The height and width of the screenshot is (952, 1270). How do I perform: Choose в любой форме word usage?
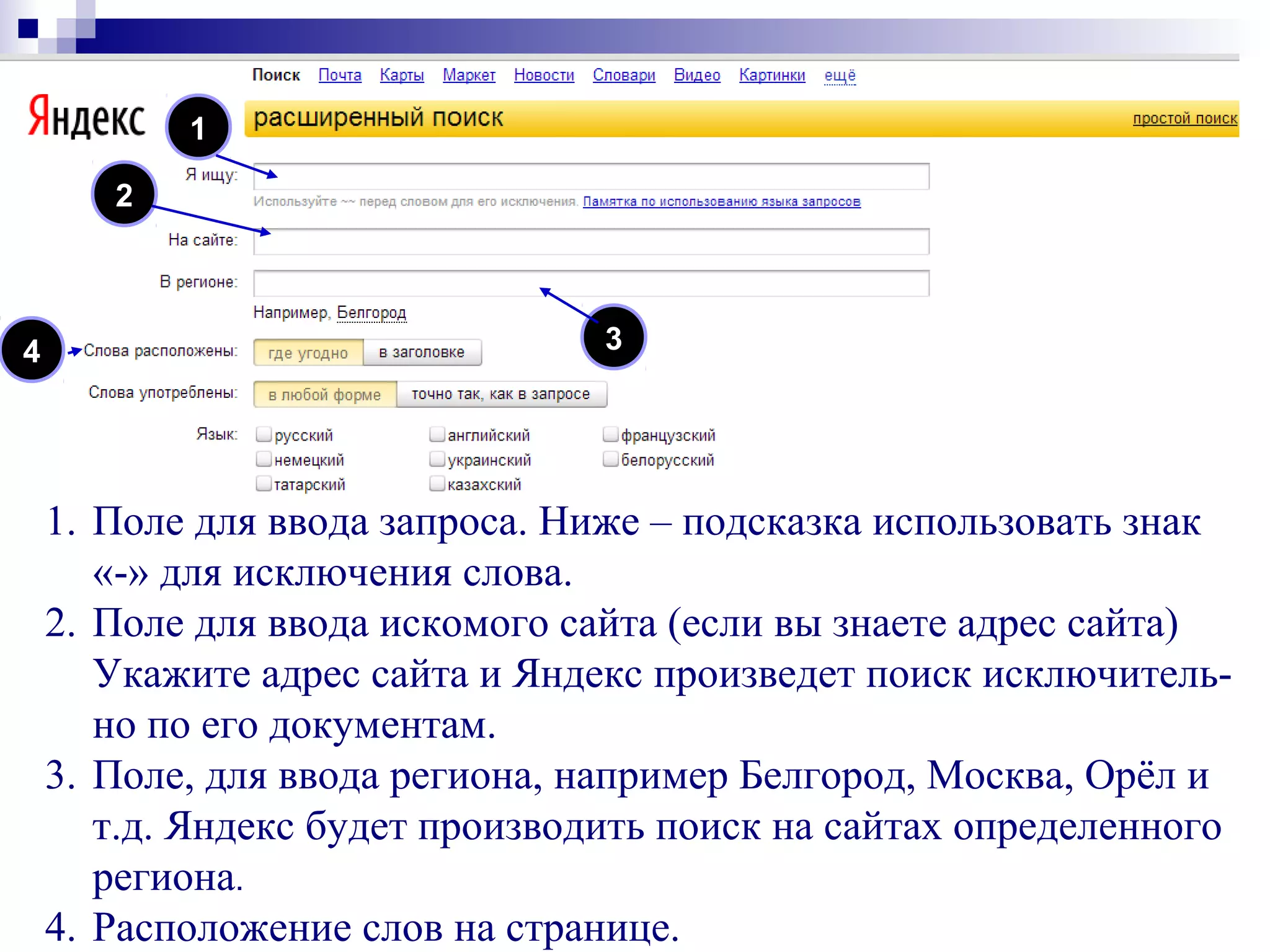(324, 394)
